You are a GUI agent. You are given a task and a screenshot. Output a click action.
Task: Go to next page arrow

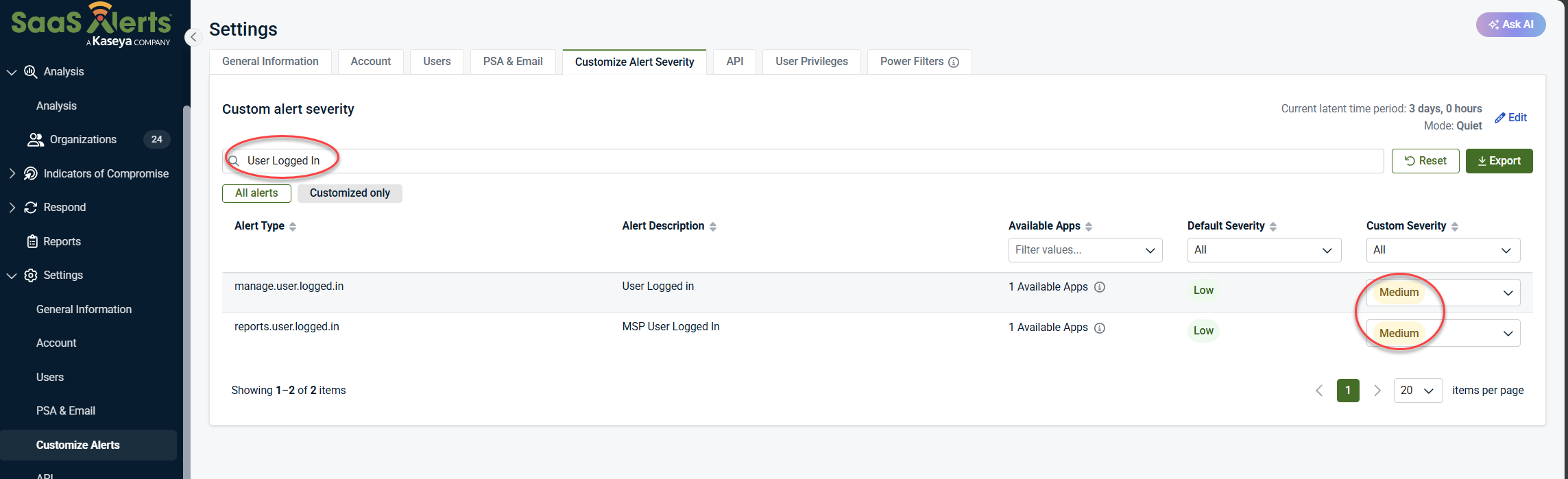tap(1377, 391)
